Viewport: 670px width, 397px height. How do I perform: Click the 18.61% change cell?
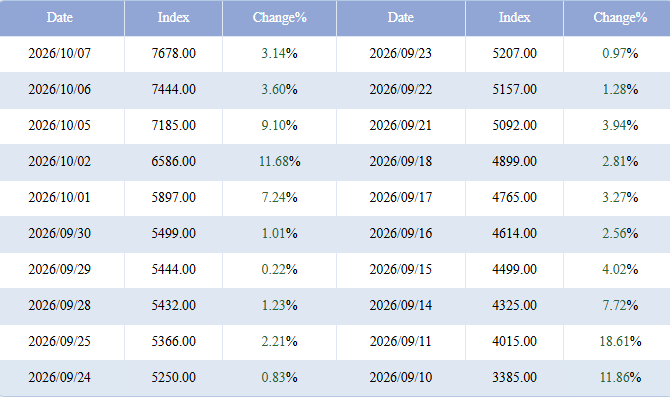(620, 341)
